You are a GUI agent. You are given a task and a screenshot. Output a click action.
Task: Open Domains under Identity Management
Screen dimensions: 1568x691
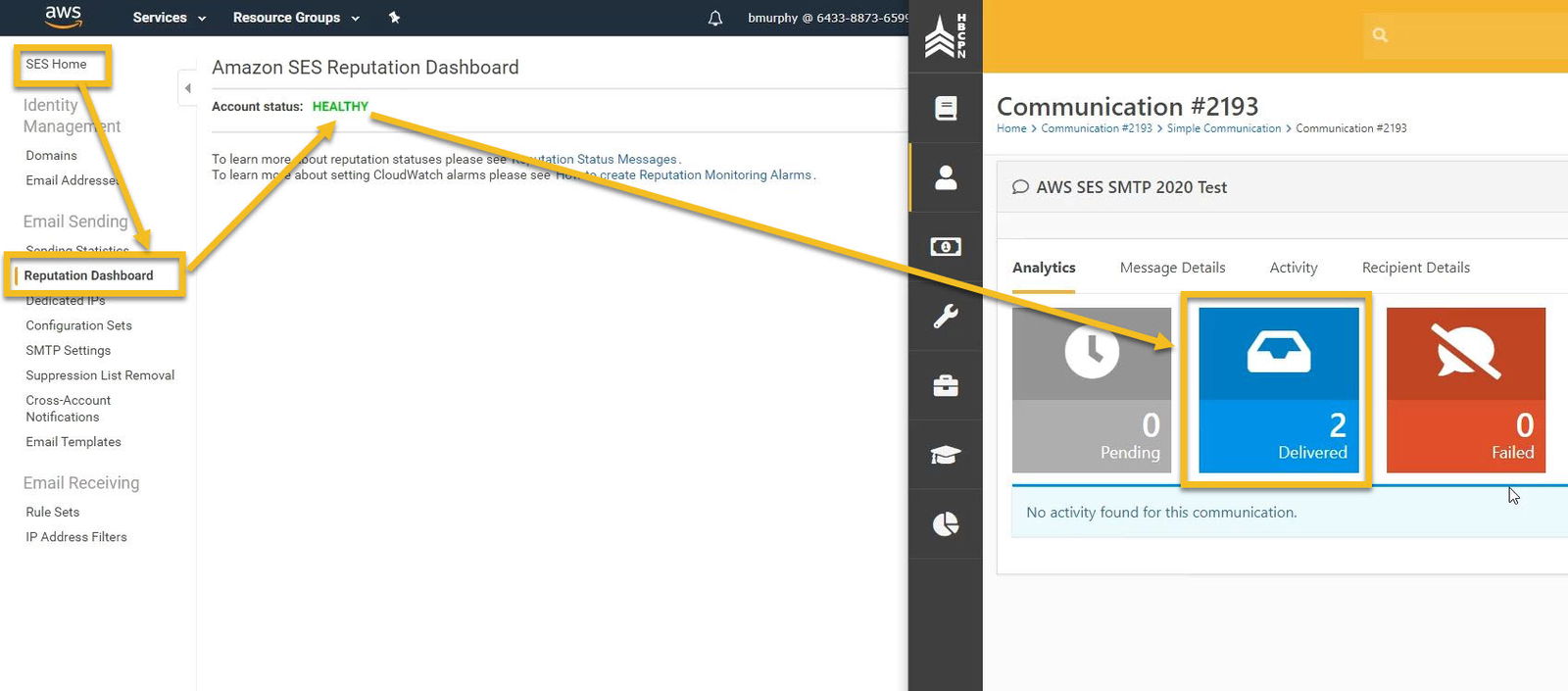pyautogui.click(x=51, y=156)
